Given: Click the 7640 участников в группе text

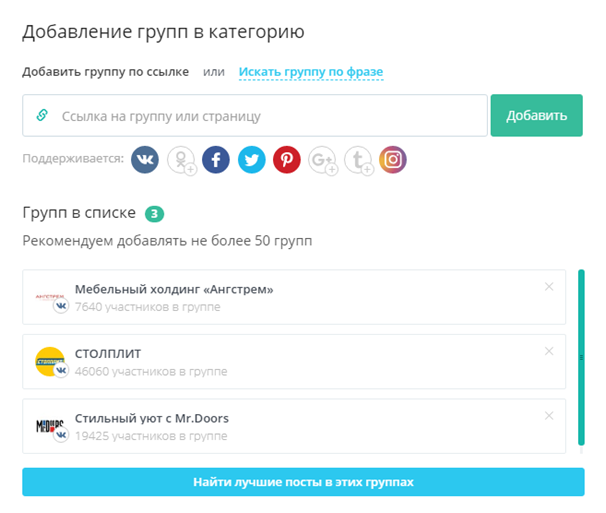Looking at the screenshot, I should click(148, 307).
